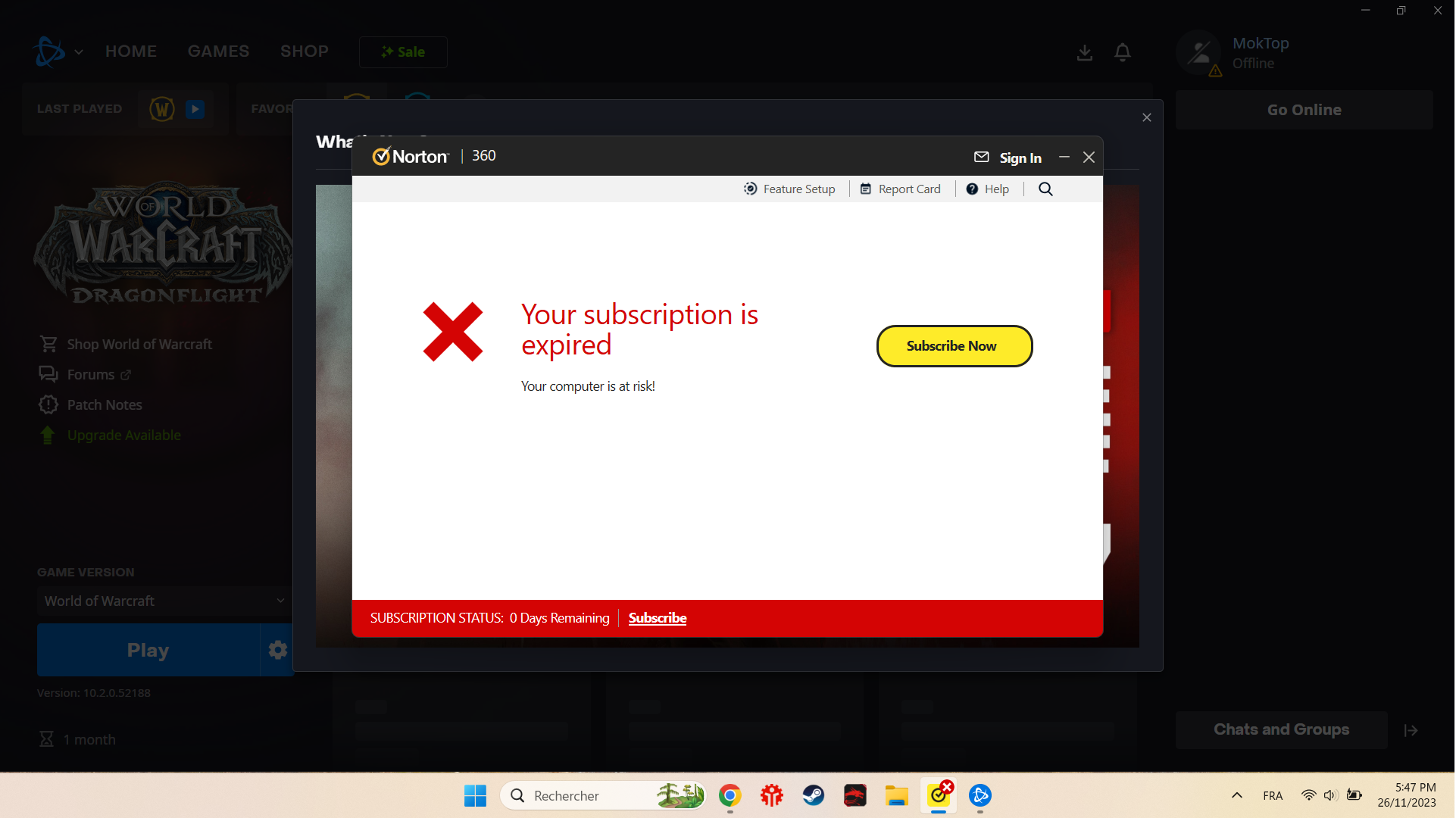The image size is (1456, 818).
Task: Open the Windows Start menu
Action: click(x=476, y=796)
